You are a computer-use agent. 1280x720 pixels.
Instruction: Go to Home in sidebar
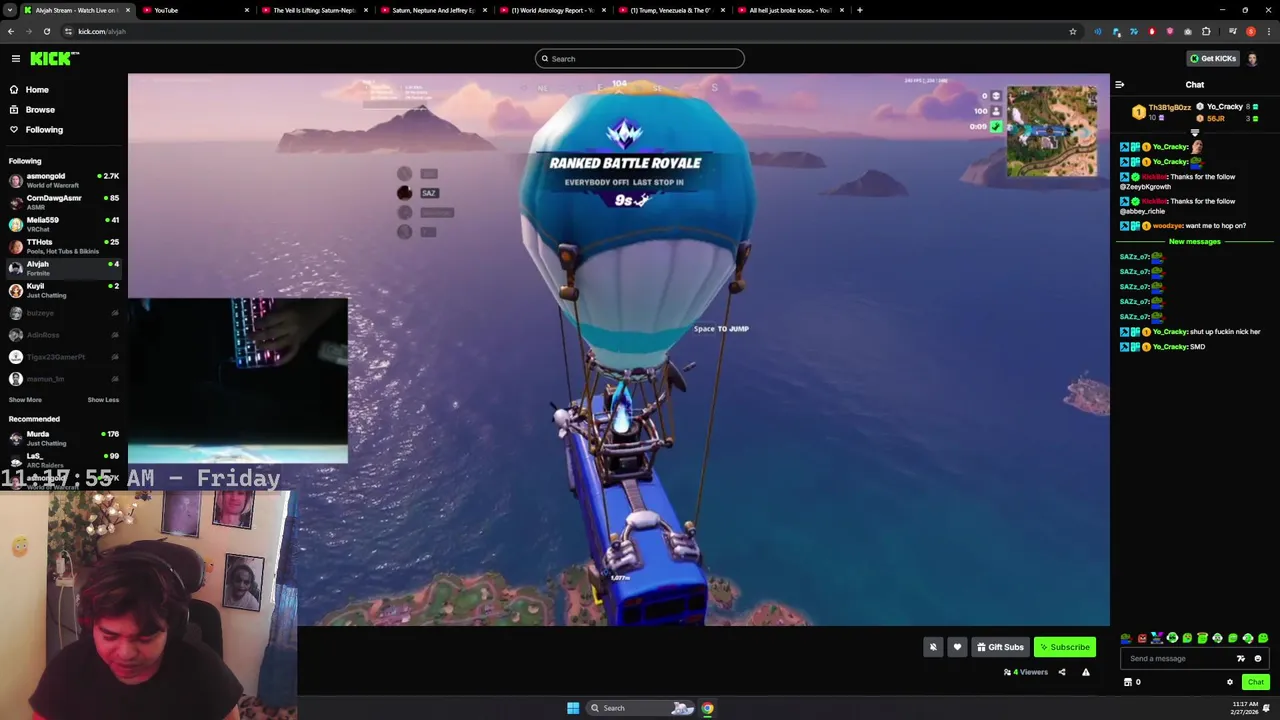coord(37,90)
